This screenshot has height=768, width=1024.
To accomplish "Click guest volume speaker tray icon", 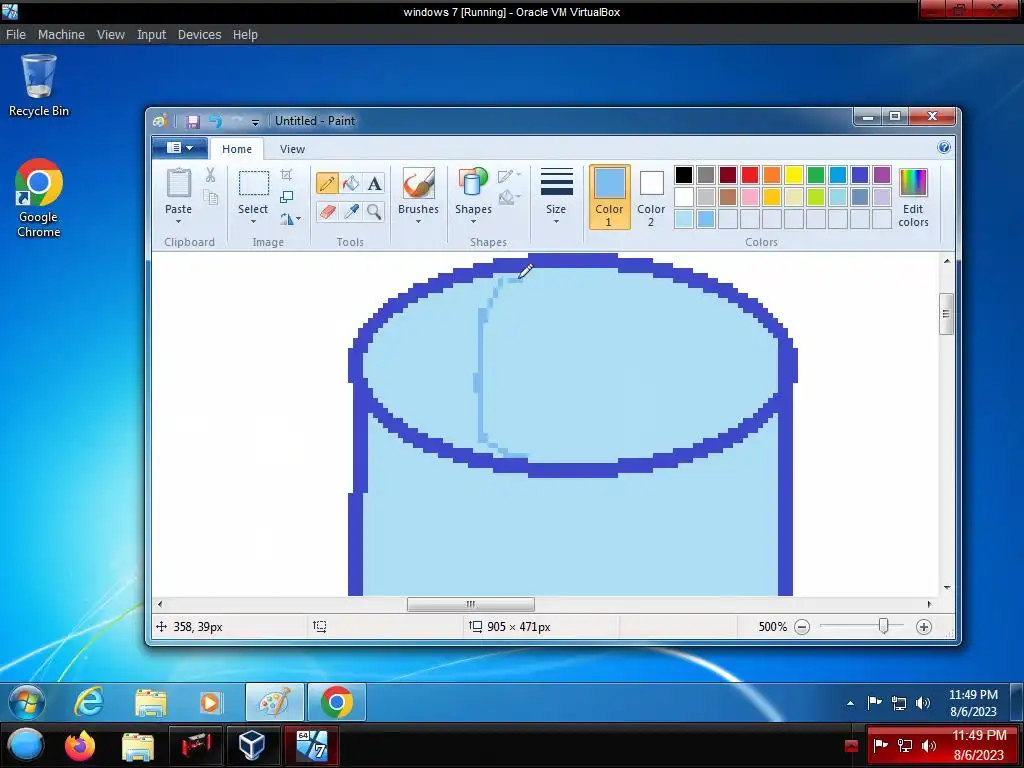I will pyautogui.click(x=923, y=703).
